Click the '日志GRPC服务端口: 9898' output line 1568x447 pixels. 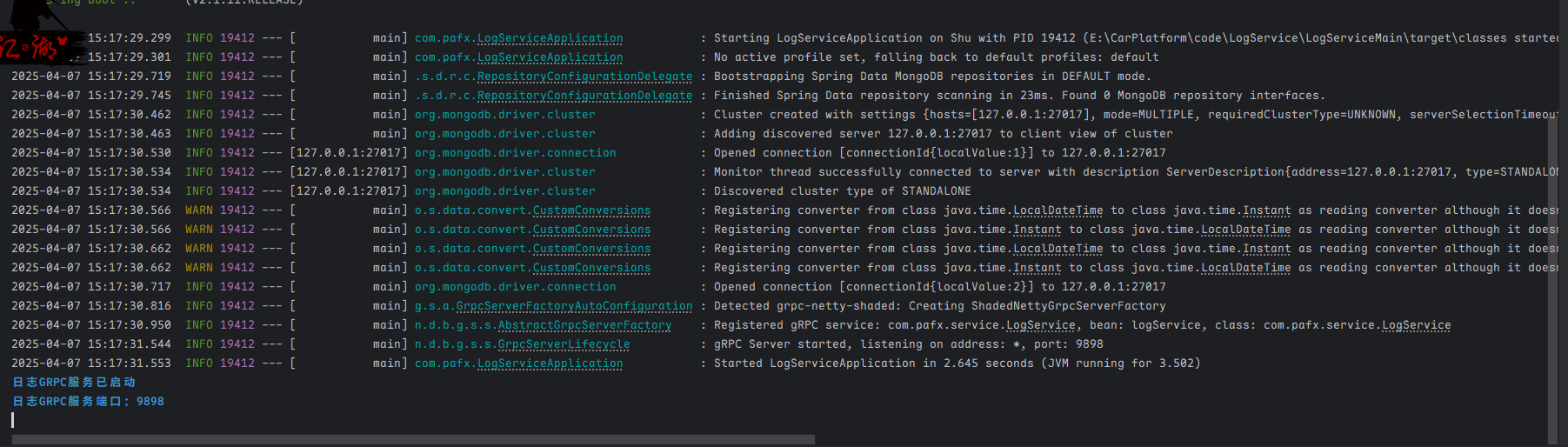(88, 402)
